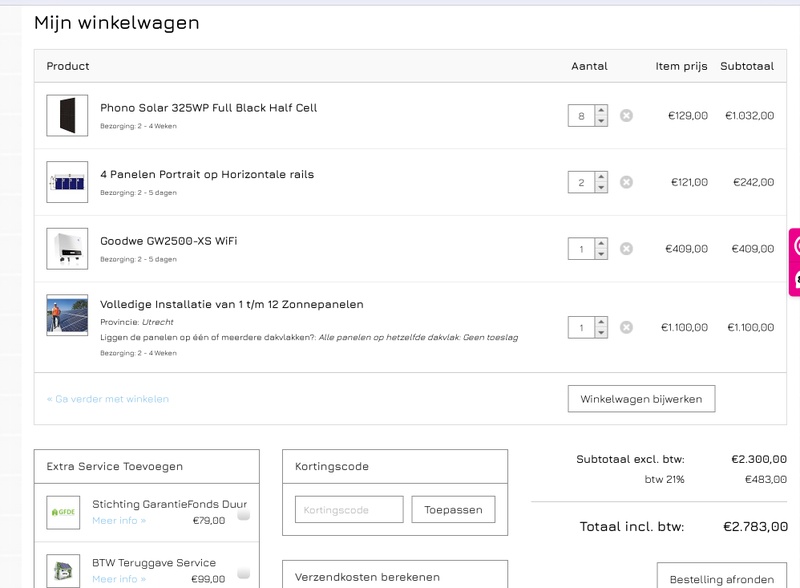This screenshot has width=800, height=588.
Task: Increase Goodwe inverter quantity with up arrow
Action: click(599, 243)
